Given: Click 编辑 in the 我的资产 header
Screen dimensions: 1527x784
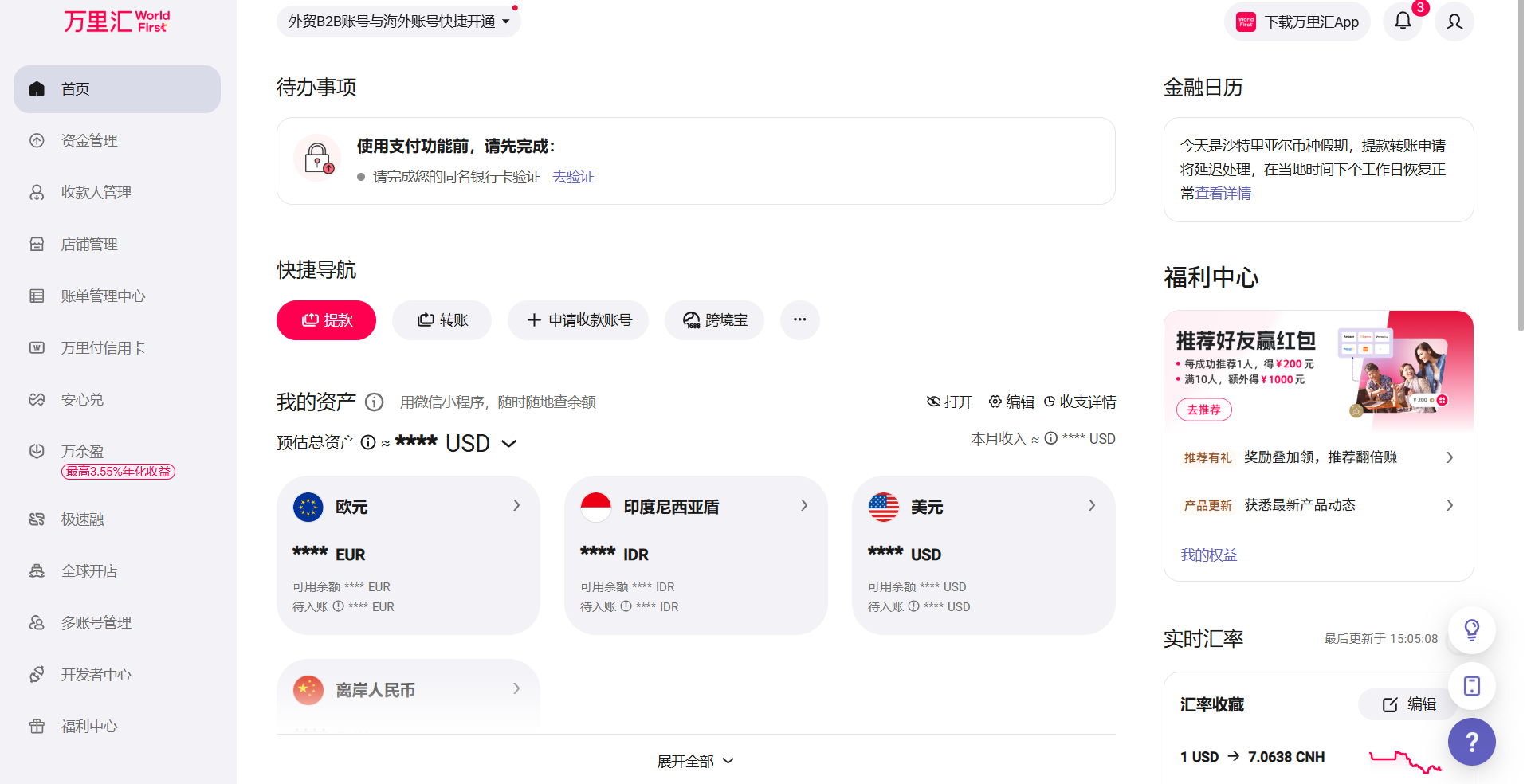Looking at the screenshot, I should 1011,402.
